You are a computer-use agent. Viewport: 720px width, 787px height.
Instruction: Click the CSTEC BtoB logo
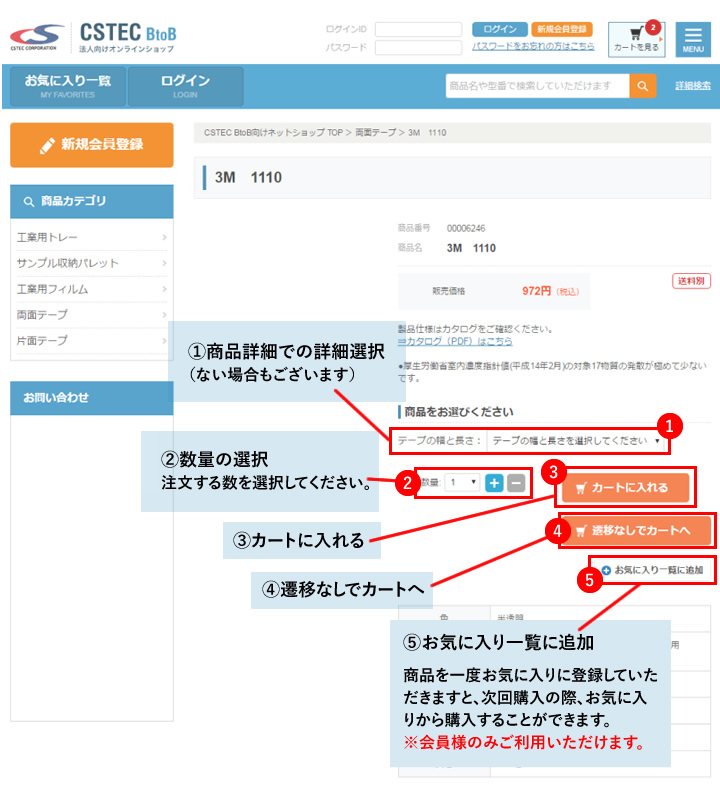(93, 37)
